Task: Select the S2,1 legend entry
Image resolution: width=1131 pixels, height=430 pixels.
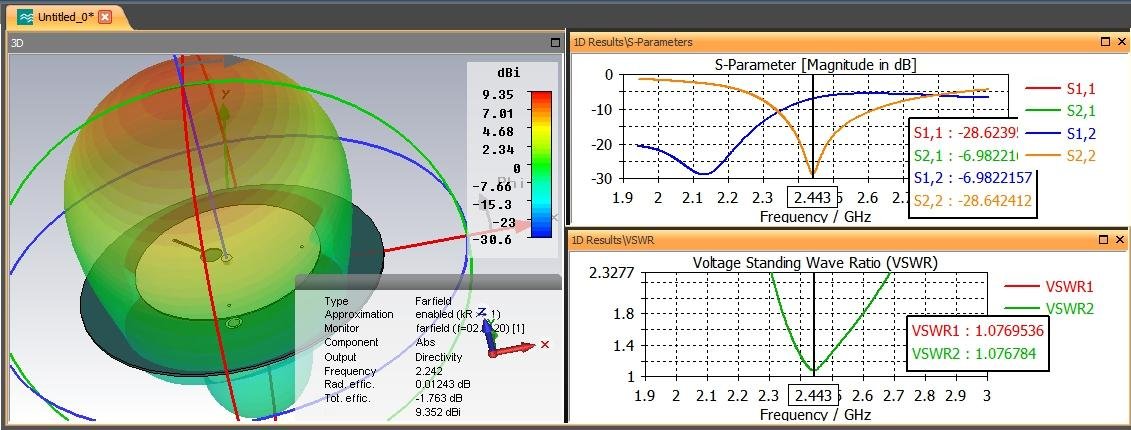Action: 1060,111
